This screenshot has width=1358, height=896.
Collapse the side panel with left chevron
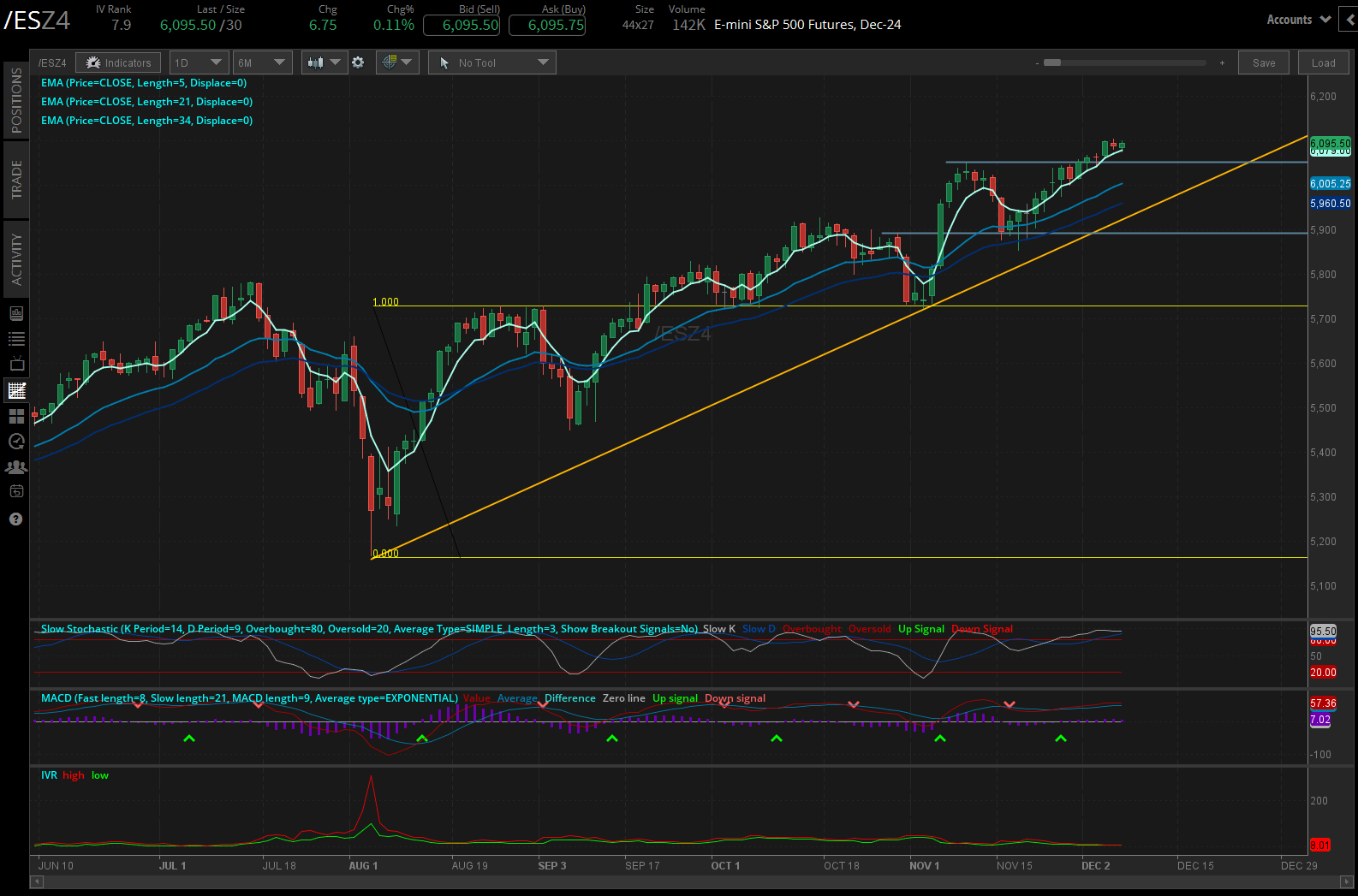coord(1349,20)
